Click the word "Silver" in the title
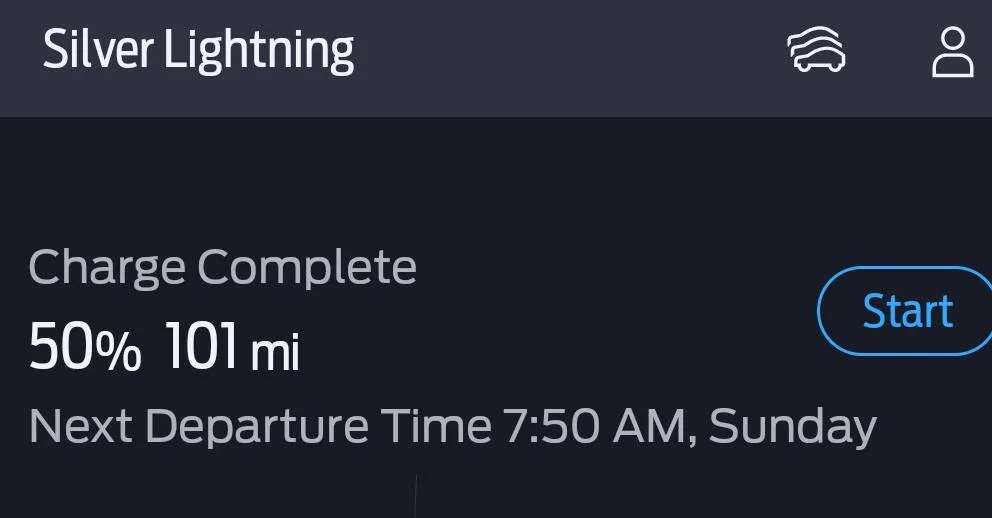The height and width of the screenshot is (518, 992). pyautogui.click(x=98, y=50)
